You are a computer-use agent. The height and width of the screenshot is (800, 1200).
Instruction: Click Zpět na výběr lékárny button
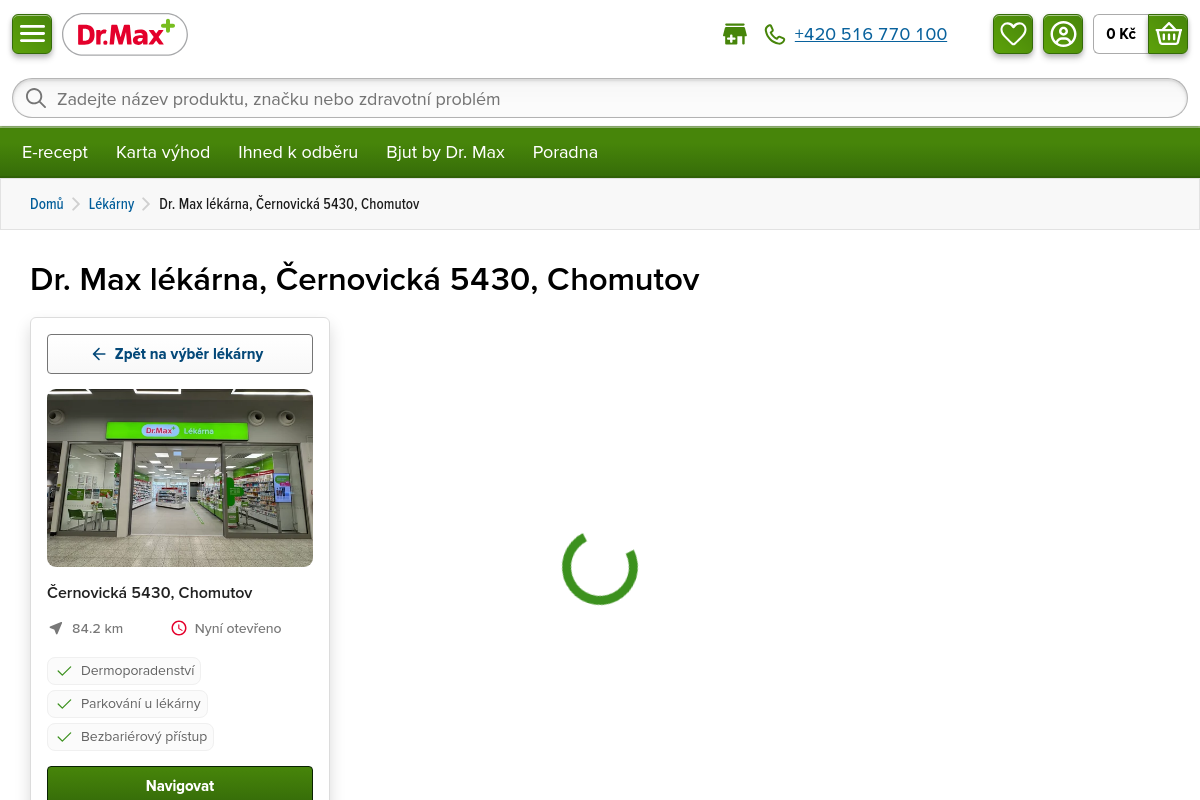(180, 354)
